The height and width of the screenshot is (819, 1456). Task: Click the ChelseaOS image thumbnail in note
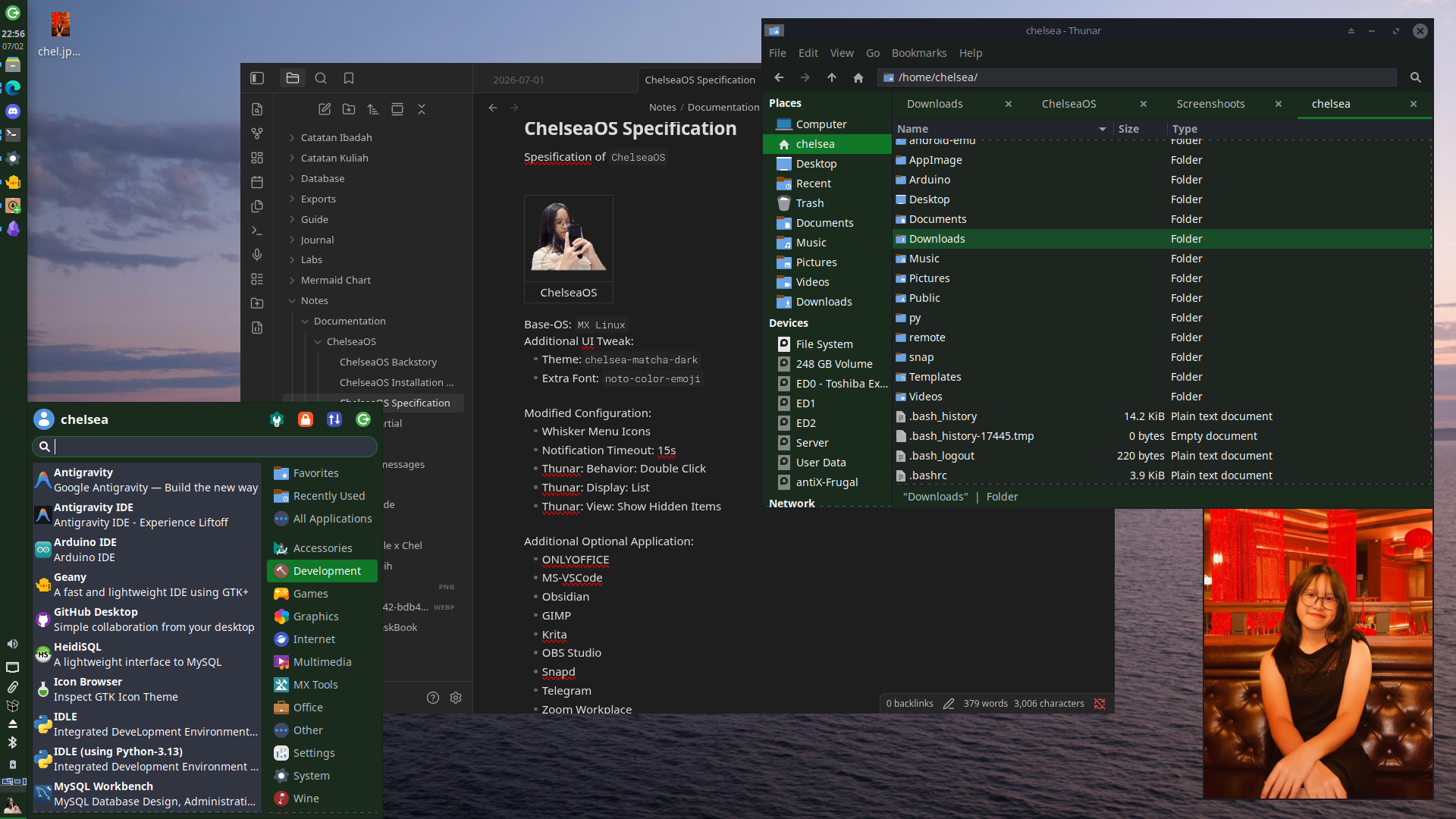(x=569, y=238)
